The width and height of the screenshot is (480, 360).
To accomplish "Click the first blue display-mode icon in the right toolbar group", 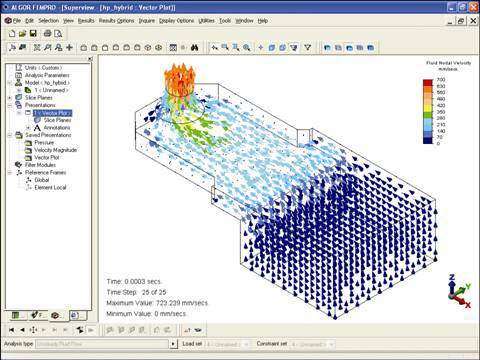I will click(x=327, y=48).
